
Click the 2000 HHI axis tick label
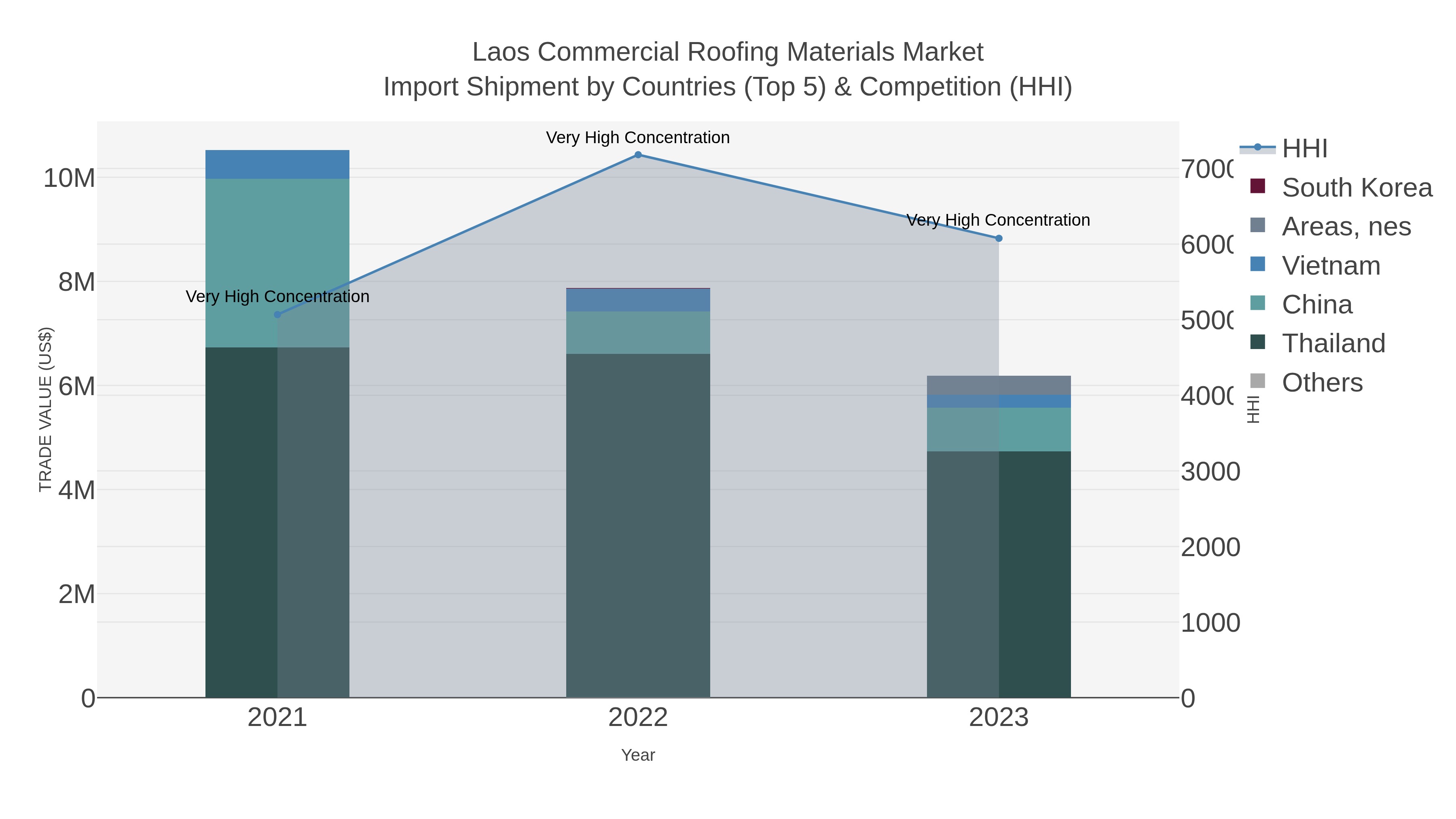point(1210,547)
